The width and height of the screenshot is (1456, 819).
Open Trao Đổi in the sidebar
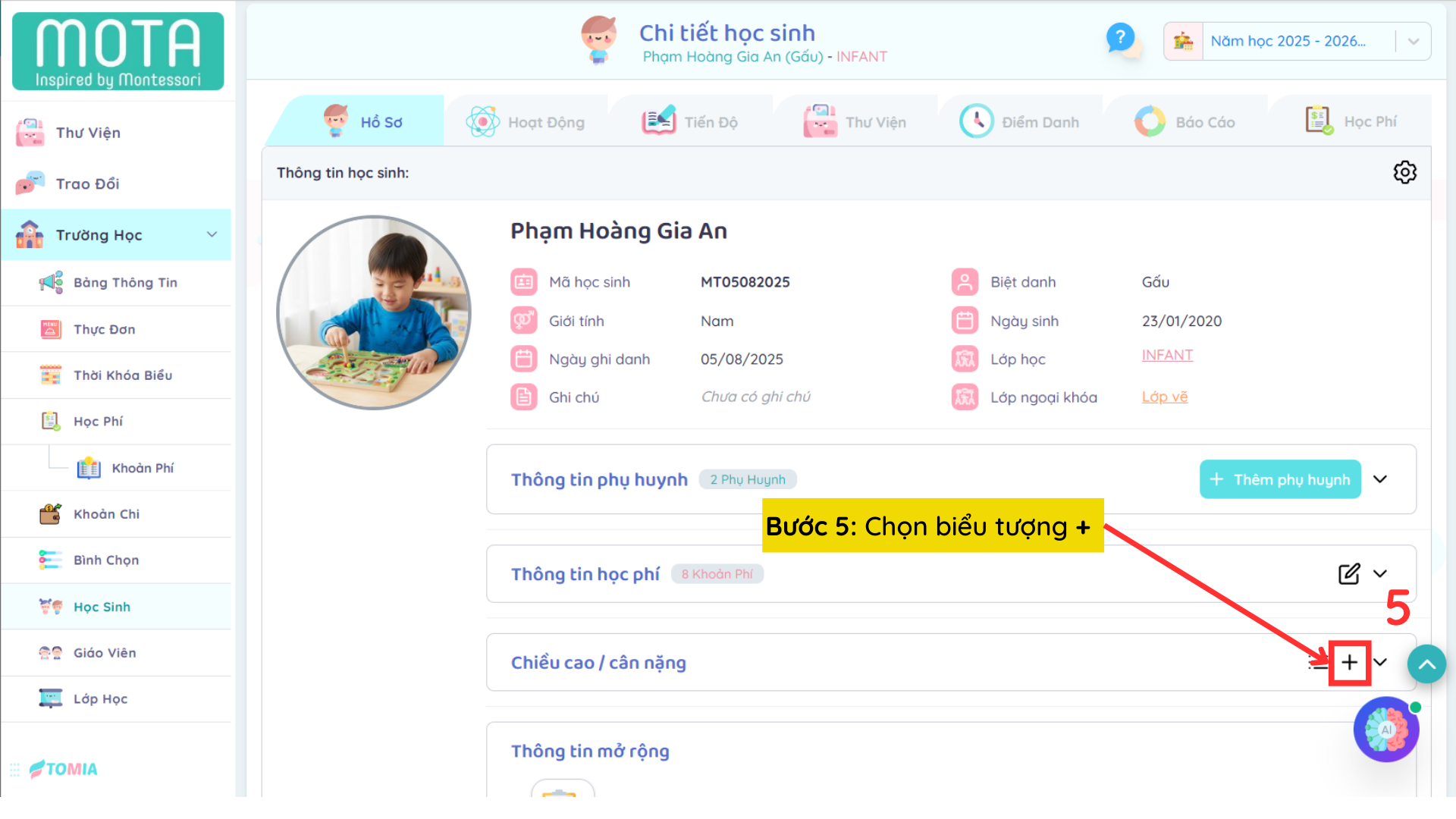[87, 184]
